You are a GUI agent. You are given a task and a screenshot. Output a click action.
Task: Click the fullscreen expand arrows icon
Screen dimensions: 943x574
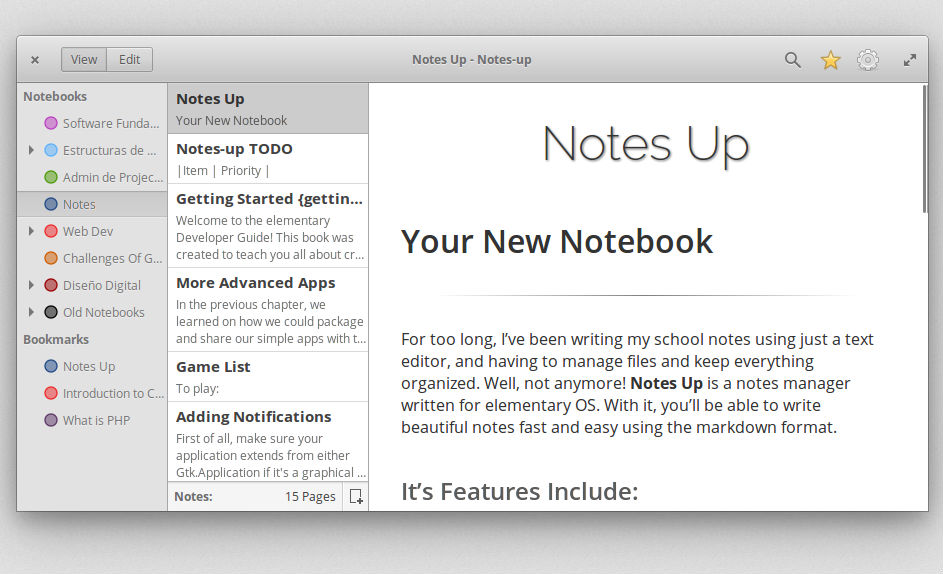(x=910, y=60)
